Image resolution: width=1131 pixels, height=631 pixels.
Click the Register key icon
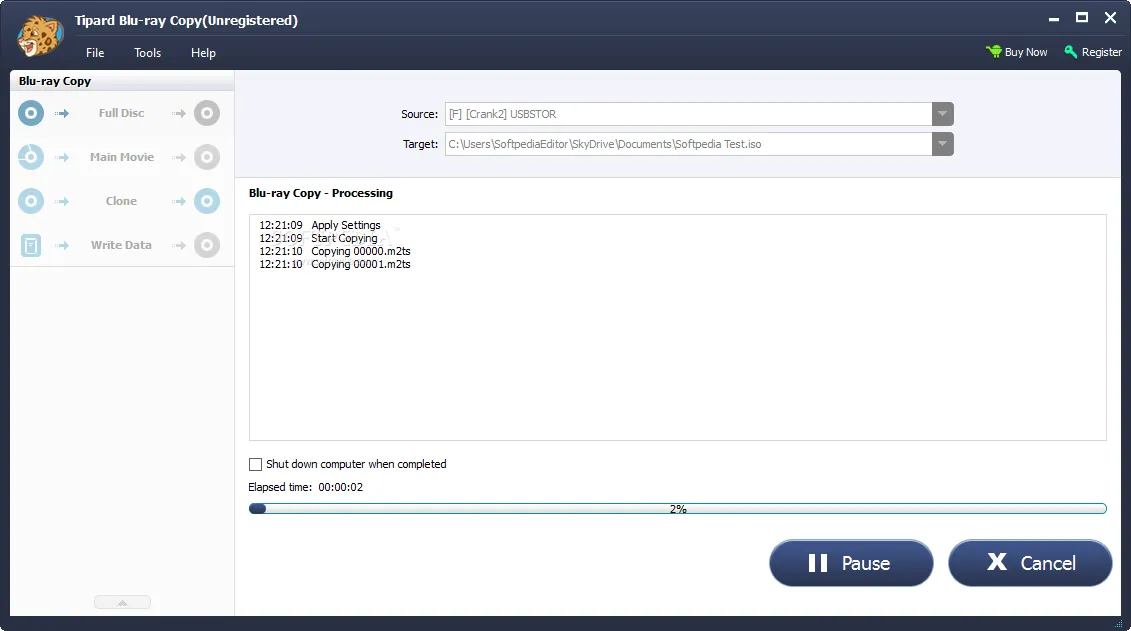pyautogui.click(x=1071, y=52)
